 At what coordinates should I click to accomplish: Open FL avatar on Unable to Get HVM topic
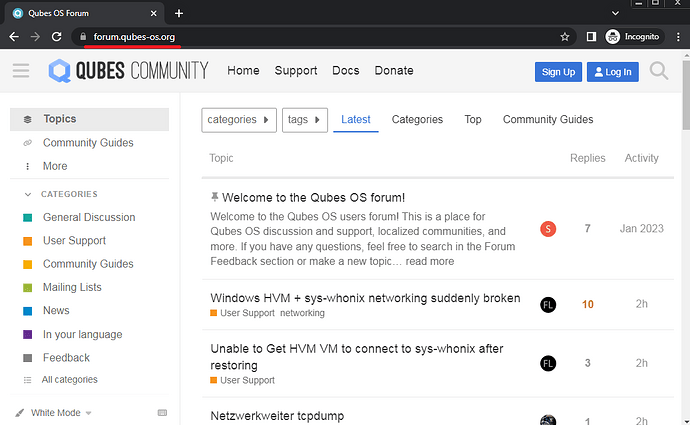click(x=548, y=363)
